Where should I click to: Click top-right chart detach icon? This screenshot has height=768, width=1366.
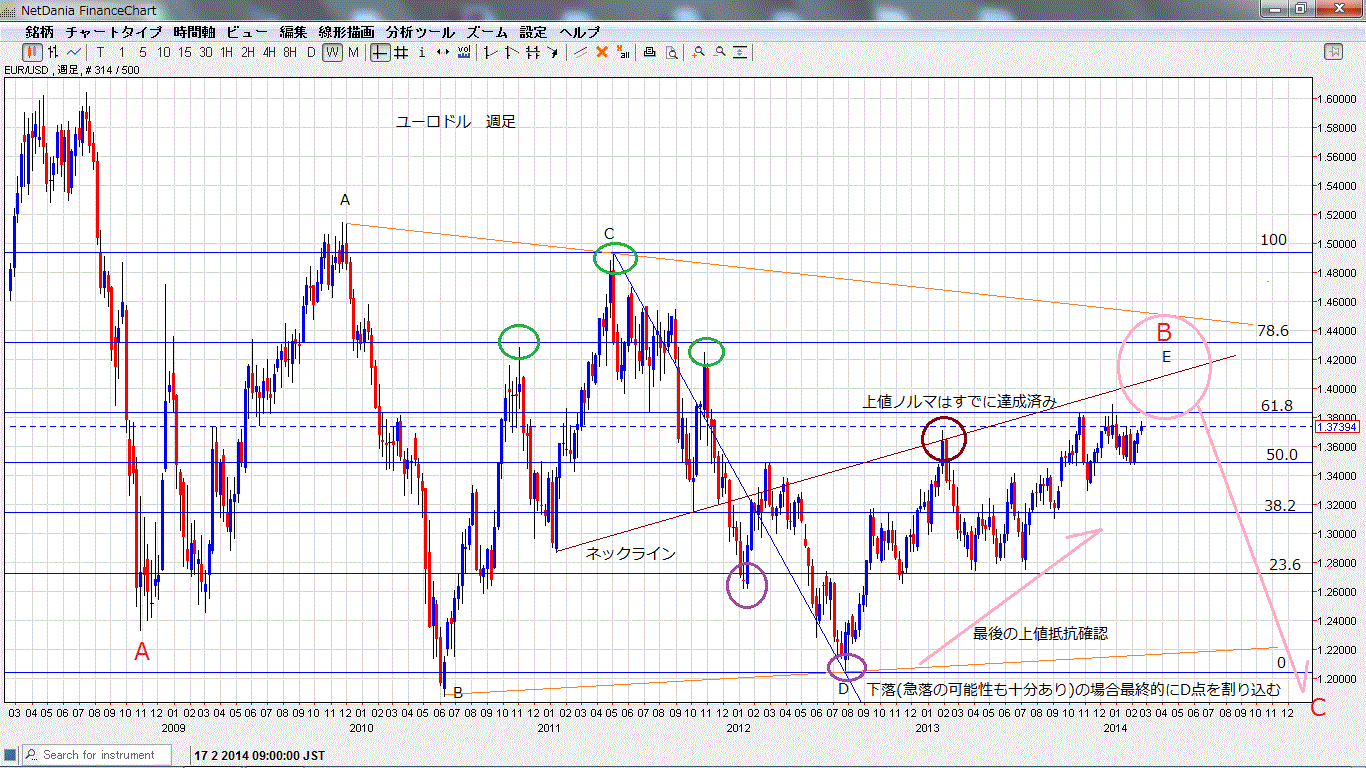[x=1333, y=52]
